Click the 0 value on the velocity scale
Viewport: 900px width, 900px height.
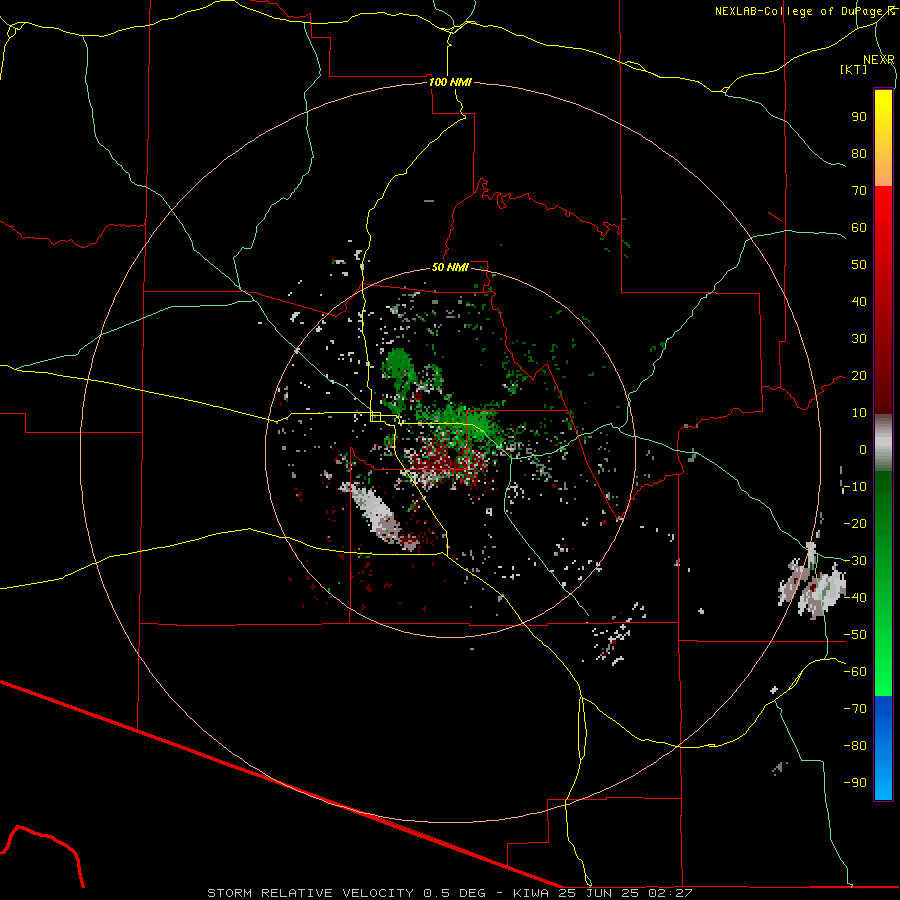point(863,450)
